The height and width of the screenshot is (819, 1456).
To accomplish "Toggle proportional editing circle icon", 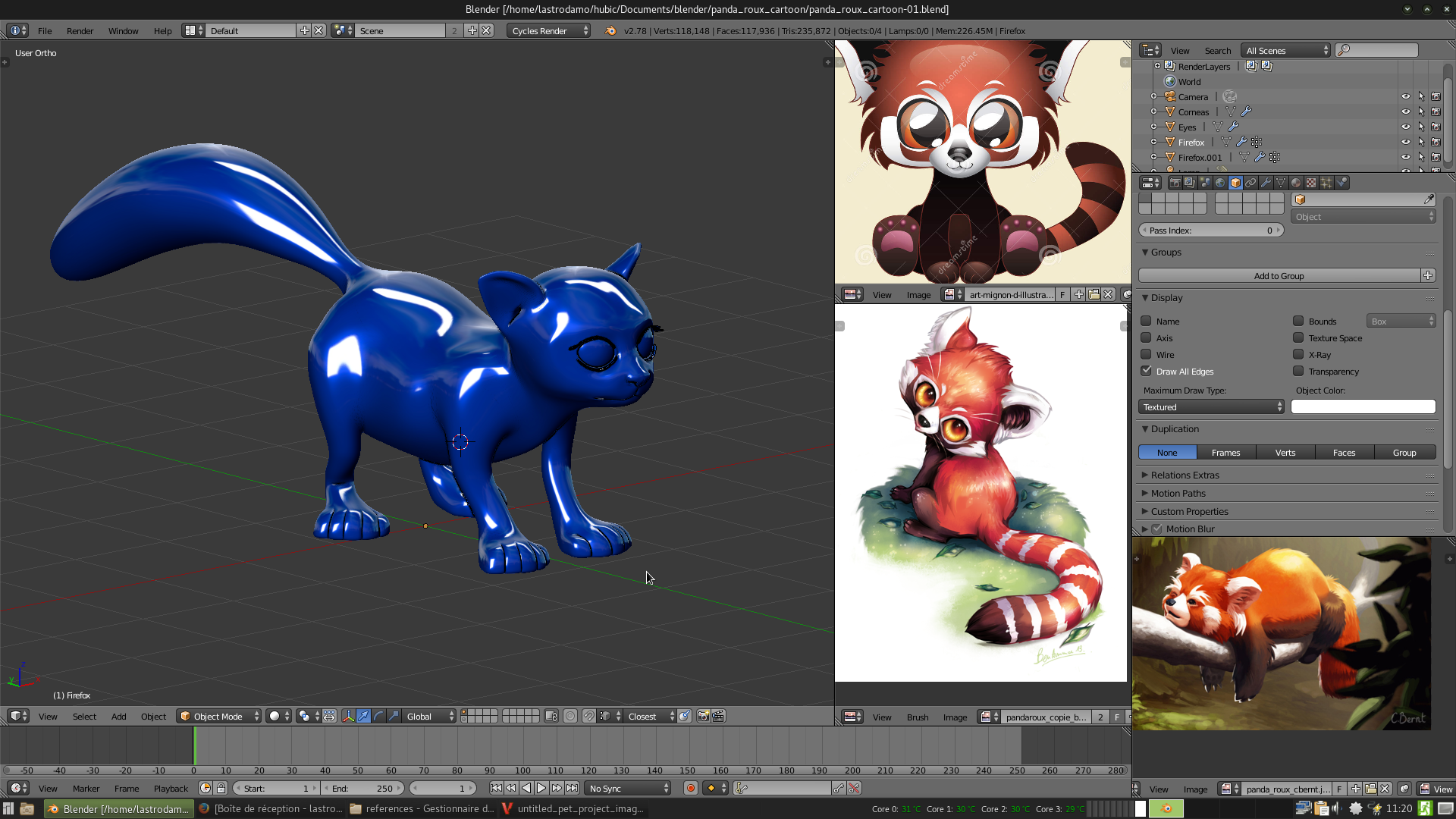I will [x=570, y=716].
